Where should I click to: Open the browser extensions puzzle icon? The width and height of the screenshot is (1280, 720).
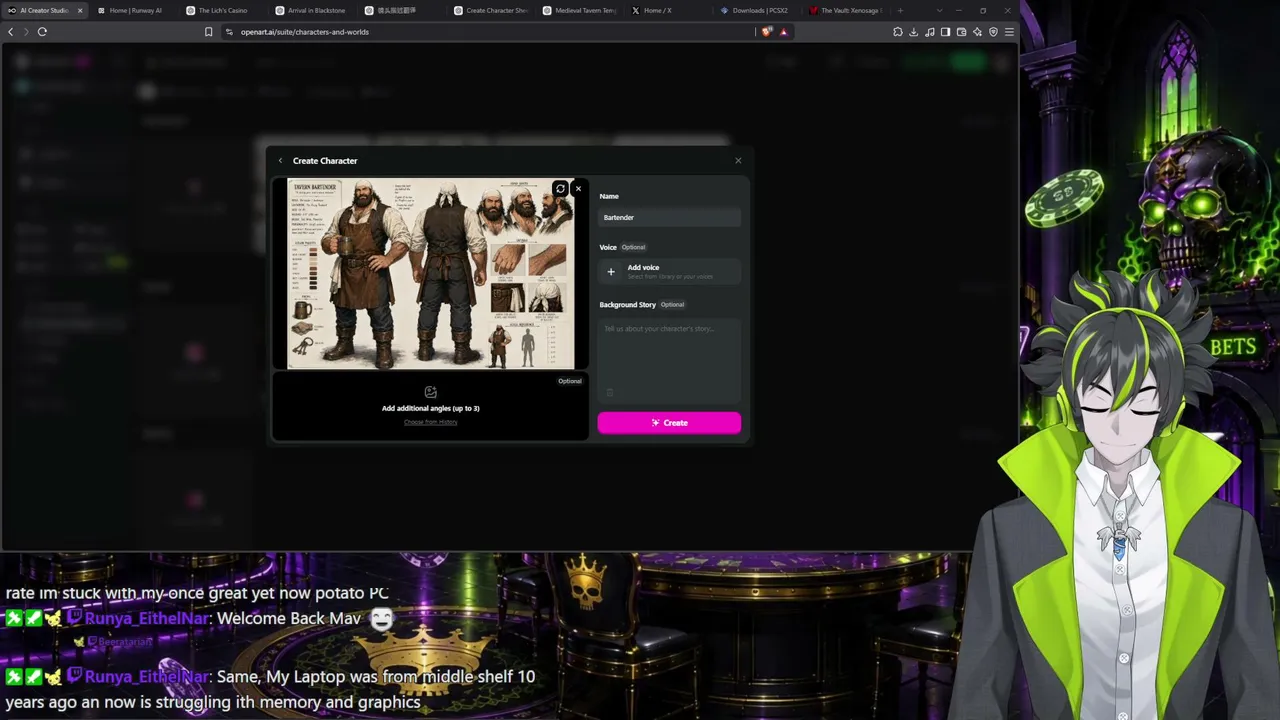tap(897, 32)
